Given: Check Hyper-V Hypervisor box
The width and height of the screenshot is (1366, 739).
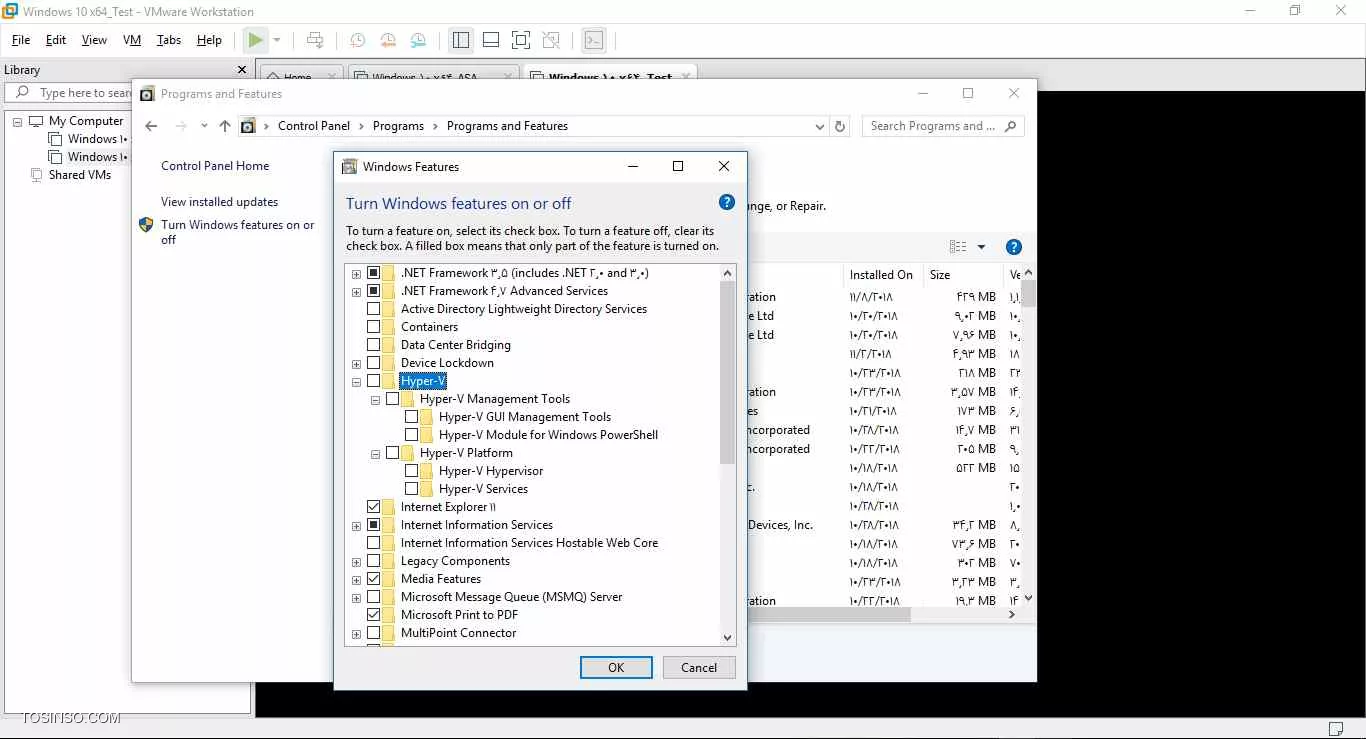Looking at the screenshot, I should (412, 471).
